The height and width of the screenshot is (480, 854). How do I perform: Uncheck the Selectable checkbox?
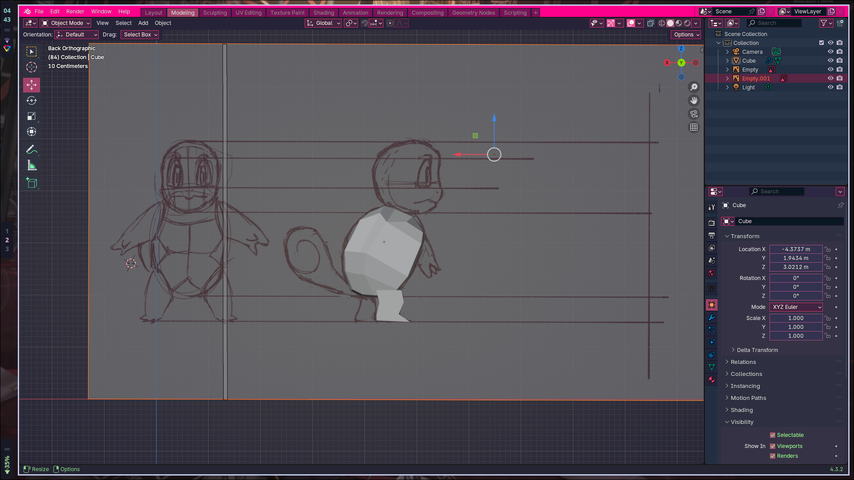[x=772, y=435]
